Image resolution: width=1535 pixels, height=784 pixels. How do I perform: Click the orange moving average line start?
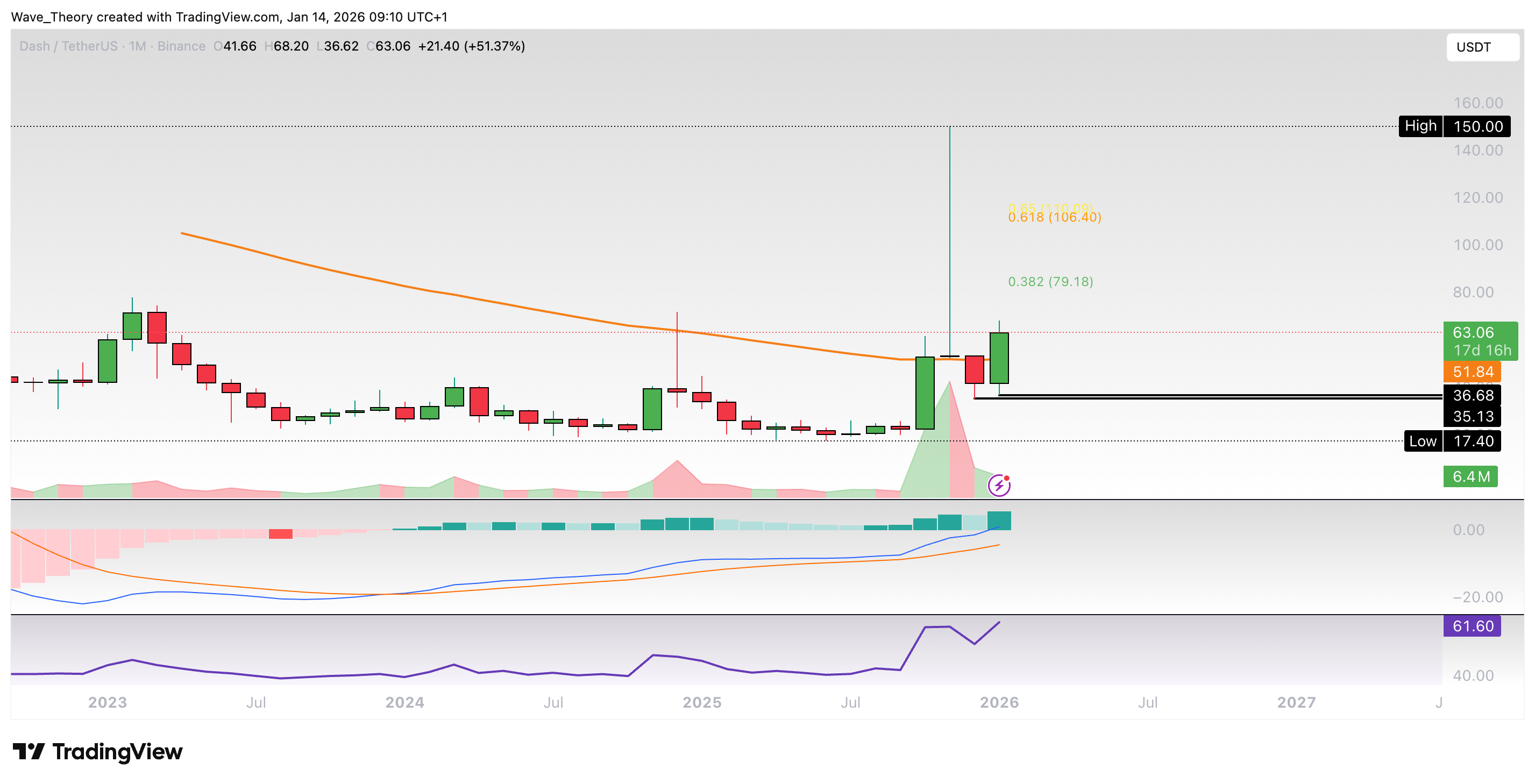point(182,233)
